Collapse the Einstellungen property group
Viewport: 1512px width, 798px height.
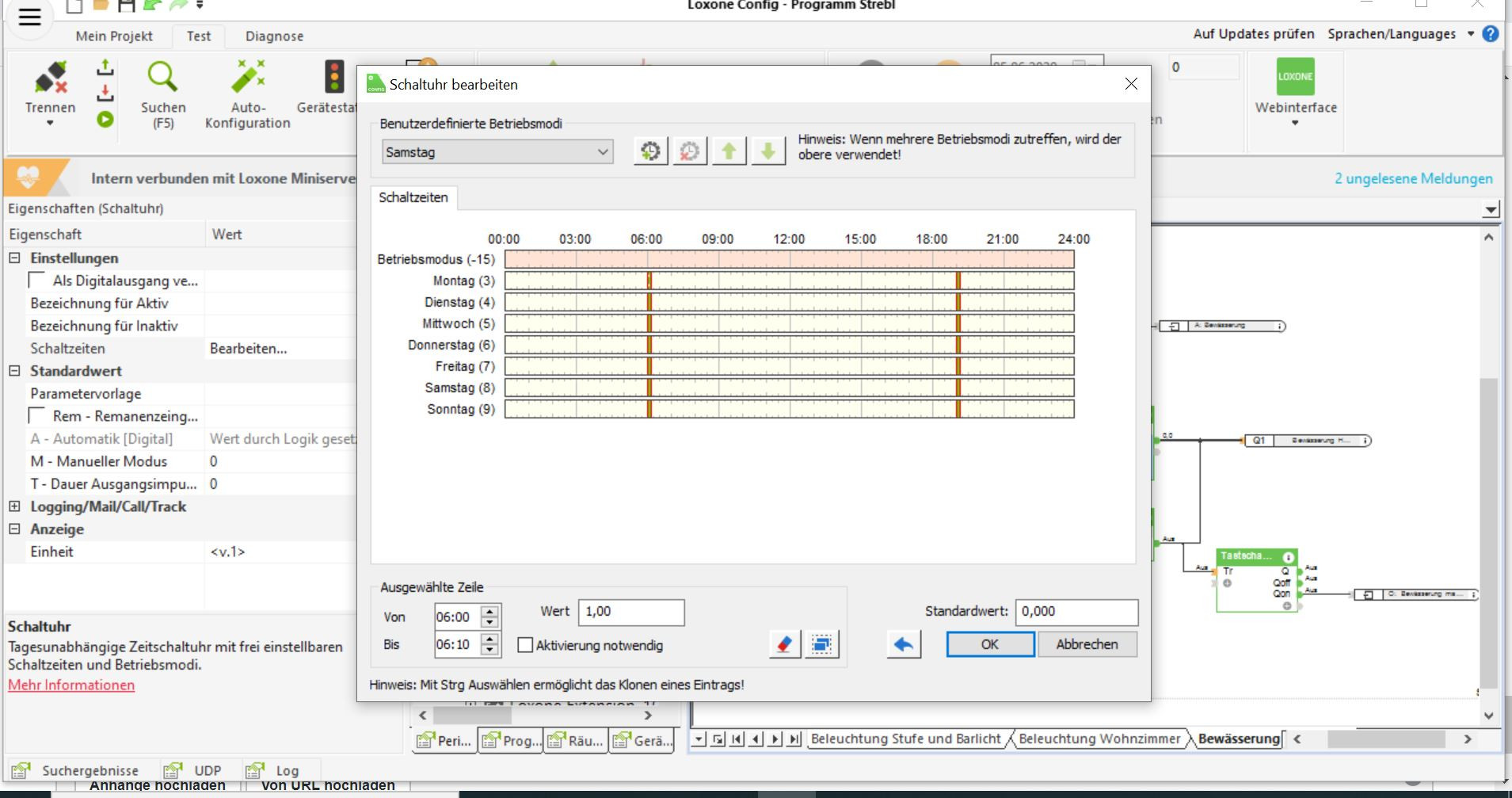[14, 258]
